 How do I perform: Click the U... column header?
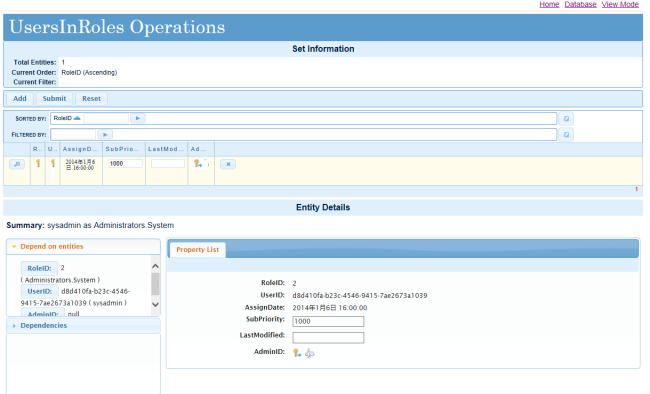point(53,149)
